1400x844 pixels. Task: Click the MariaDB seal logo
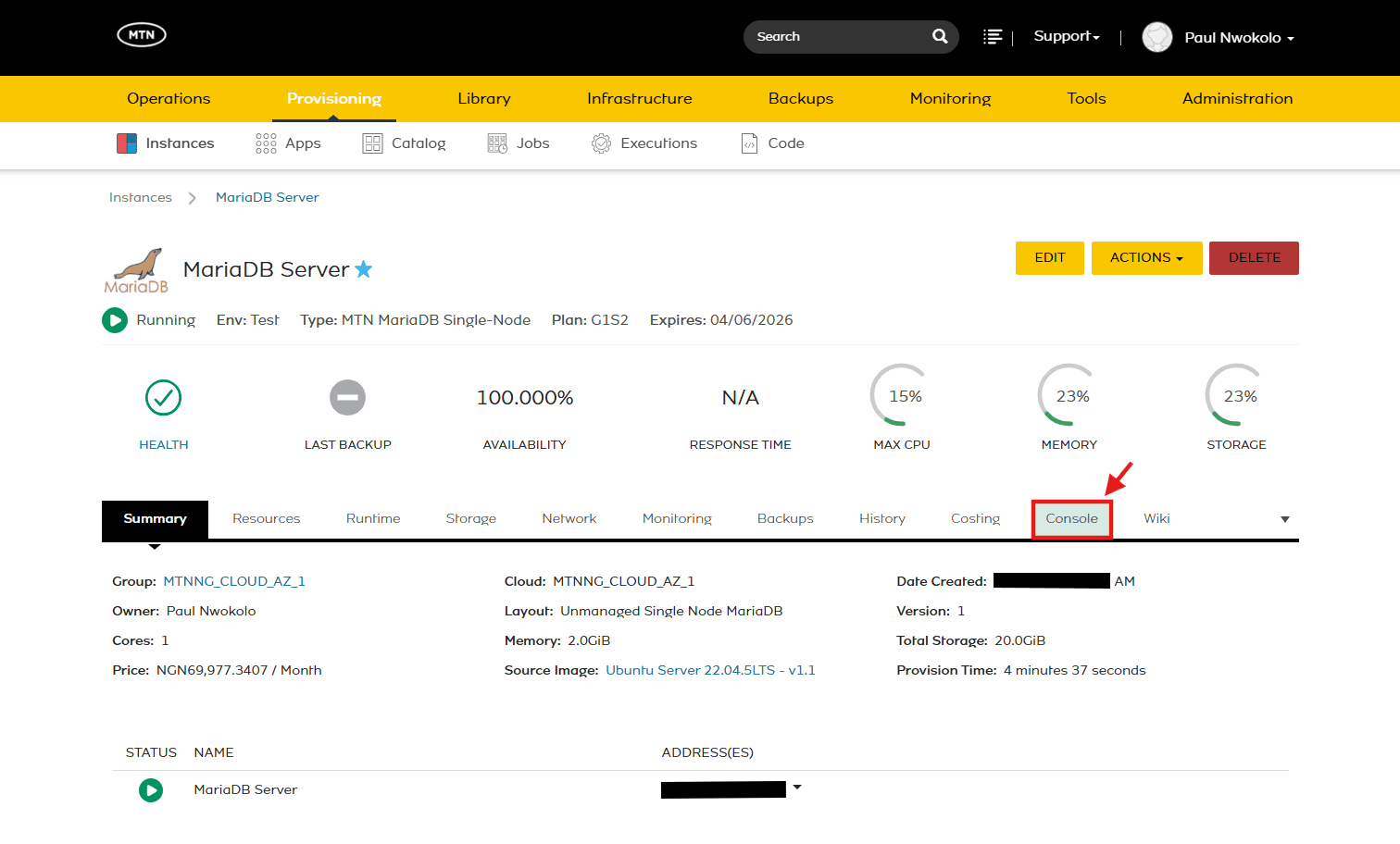137,270
